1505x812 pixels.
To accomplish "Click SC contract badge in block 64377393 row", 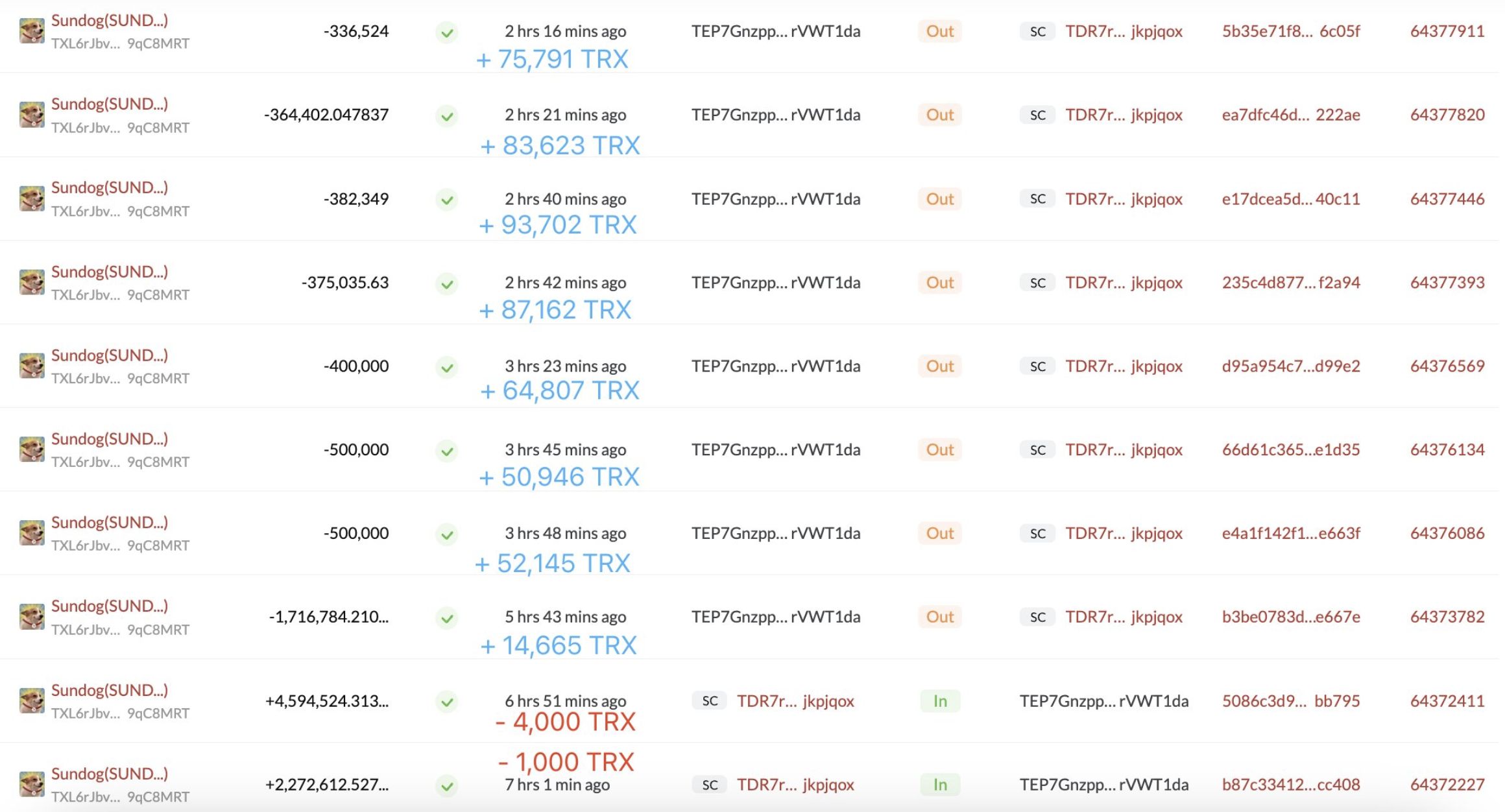I will coord(1037,283).
